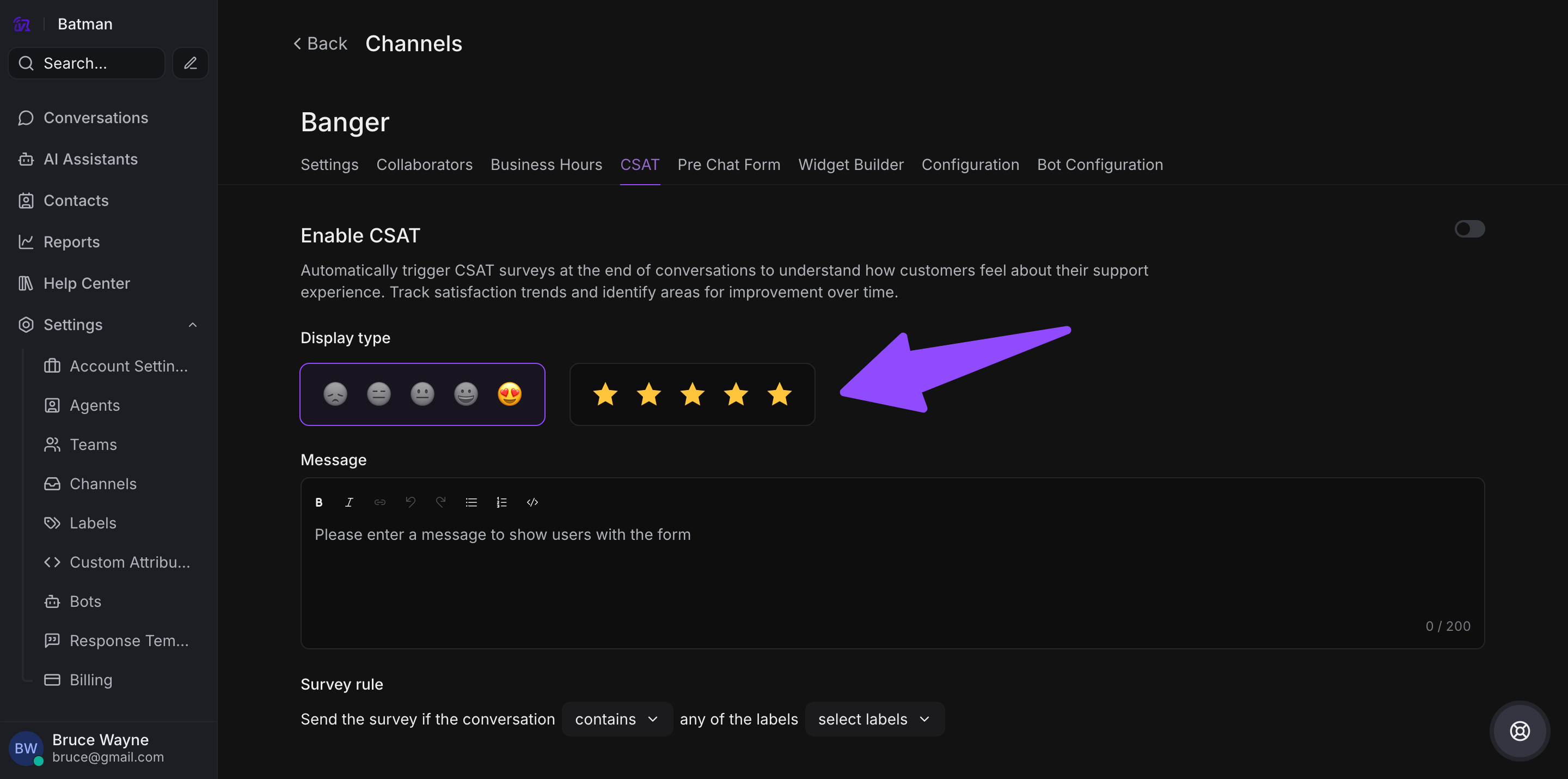Image resolution: width=1568 pixels, height=779 pixels.
Task: Collapse the Settings section in sidebar
Action: click(x=192, y=325)
